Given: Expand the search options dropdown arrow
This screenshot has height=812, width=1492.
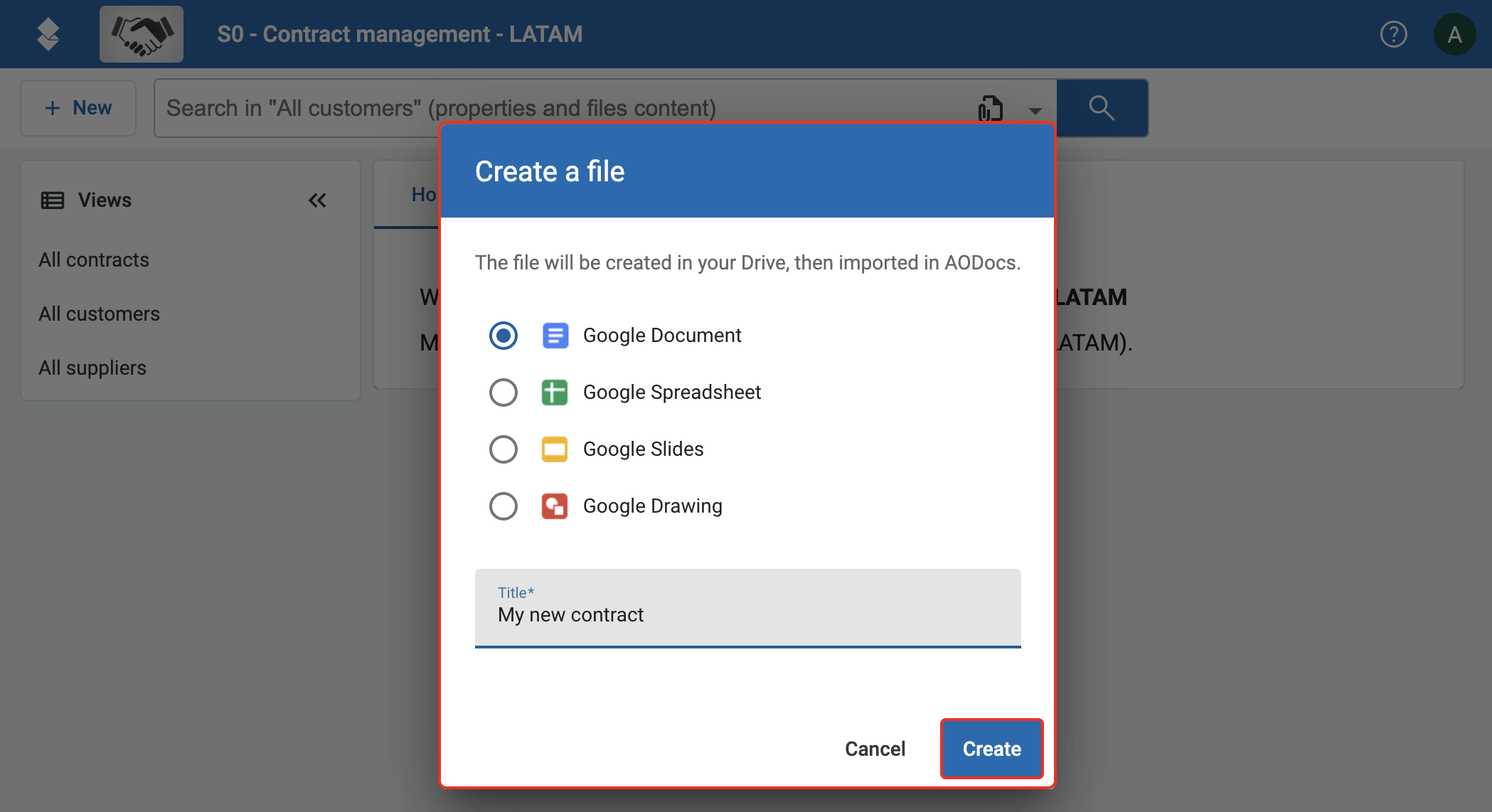Looking at the screenshot, I should [1035, 110].
